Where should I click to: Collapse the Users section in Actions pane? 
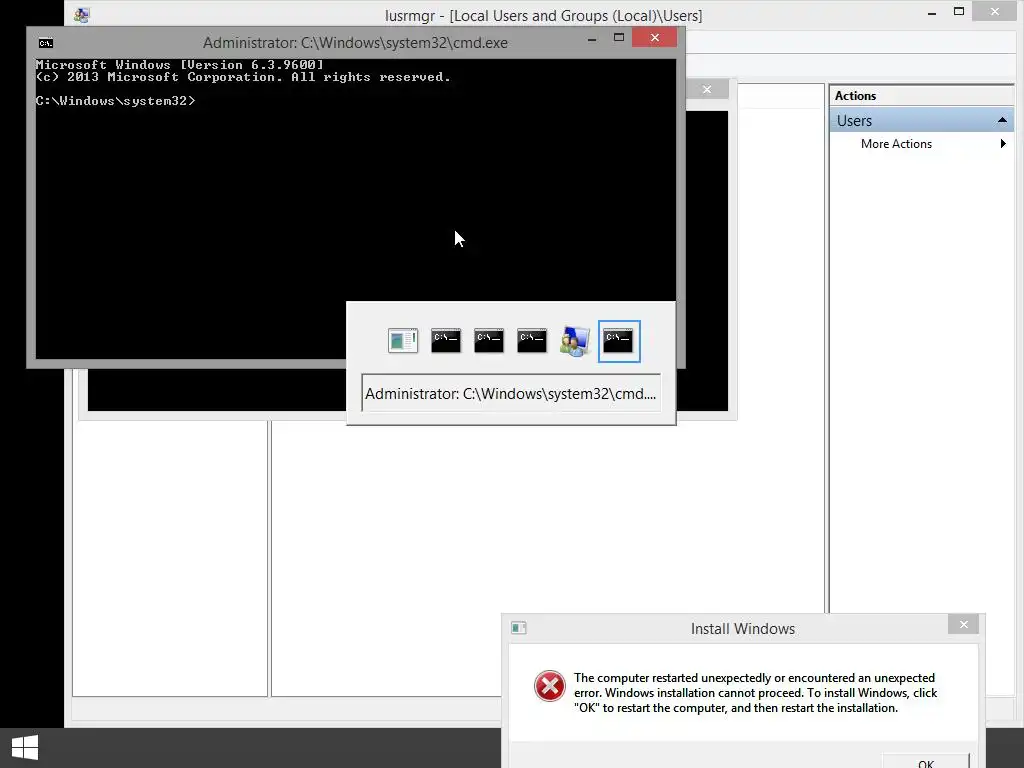pyautogui.click(x=1002, y=120)
